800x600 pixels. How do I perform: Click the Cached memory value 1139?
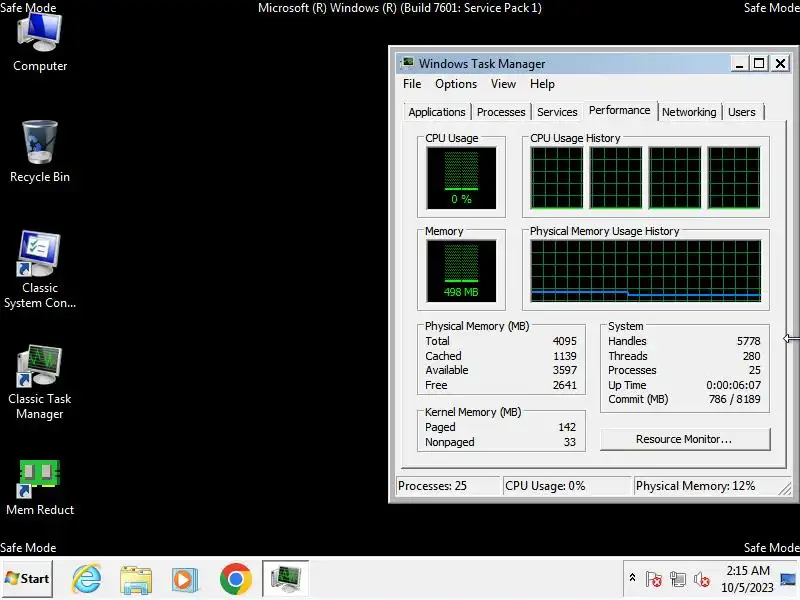(564, 356)
